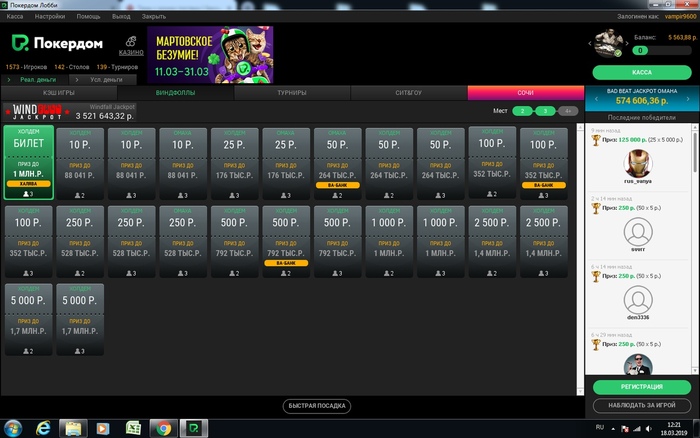This screenshot has height=438, width=700.
Task: Open the Казино chips icon
Action: (x=131, y=42)
